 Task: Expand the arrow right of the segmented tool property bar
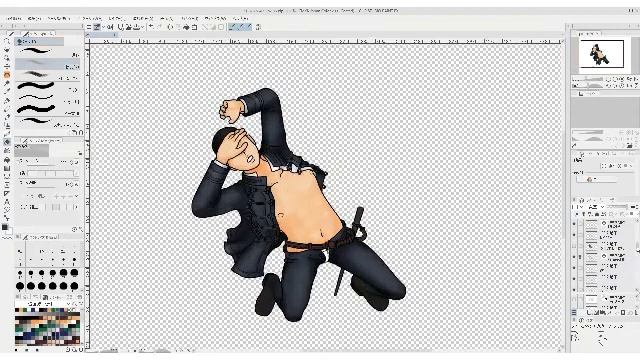75,207
